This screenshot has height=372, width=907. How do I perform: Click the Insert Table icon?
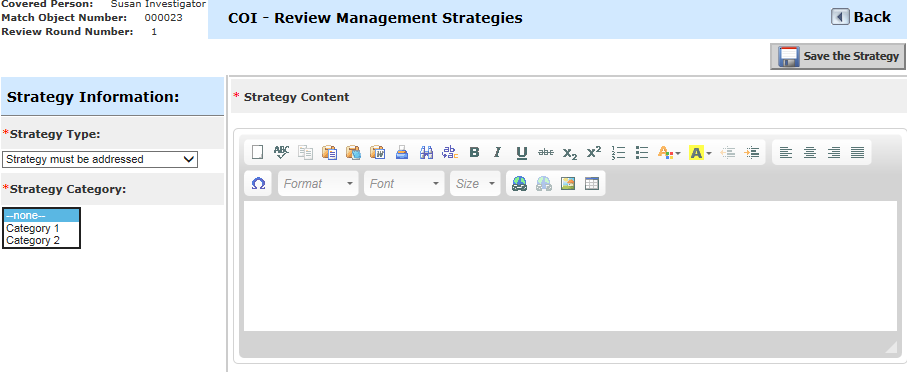(x=592, y=183)
